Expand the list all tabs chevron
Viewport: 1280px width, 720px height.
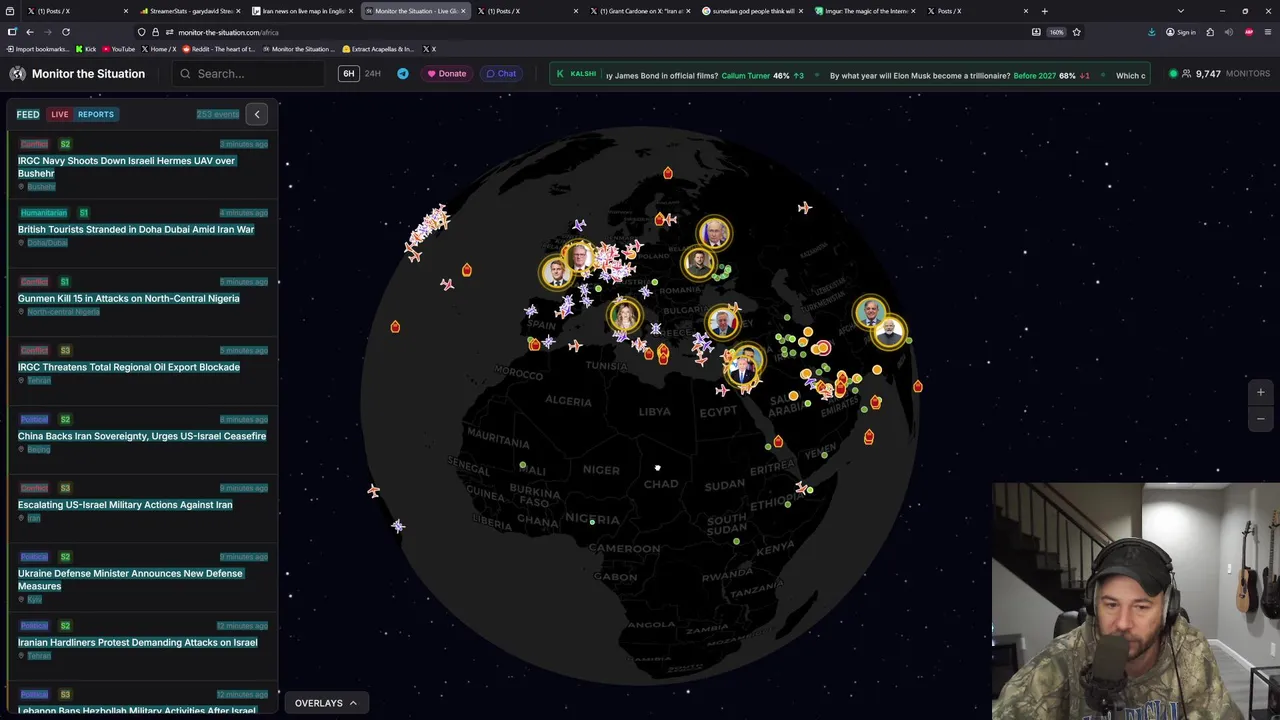1181,11
